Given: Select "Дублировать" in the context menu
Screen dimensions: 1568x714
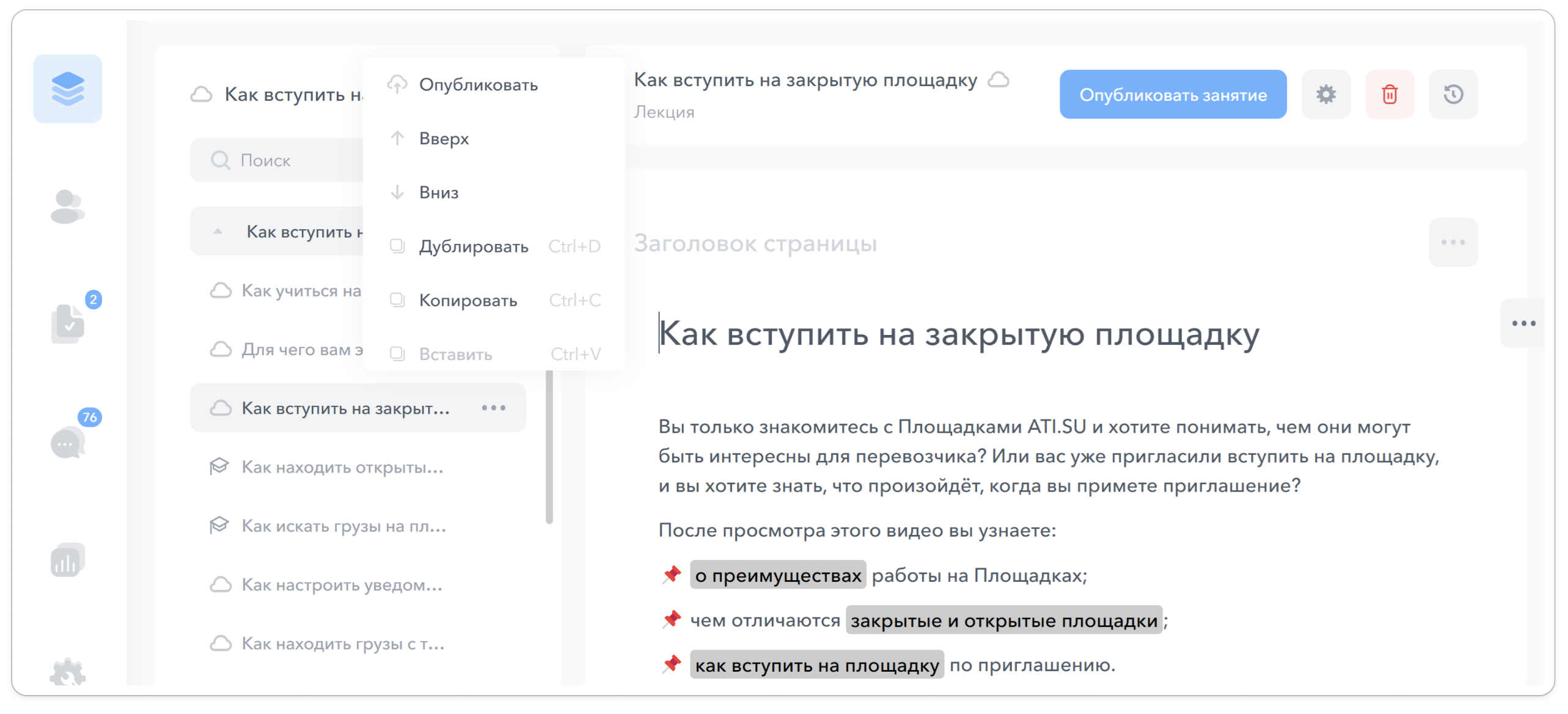Looking at the screenshot, I should pyautogui.click(x=473, y=246).
